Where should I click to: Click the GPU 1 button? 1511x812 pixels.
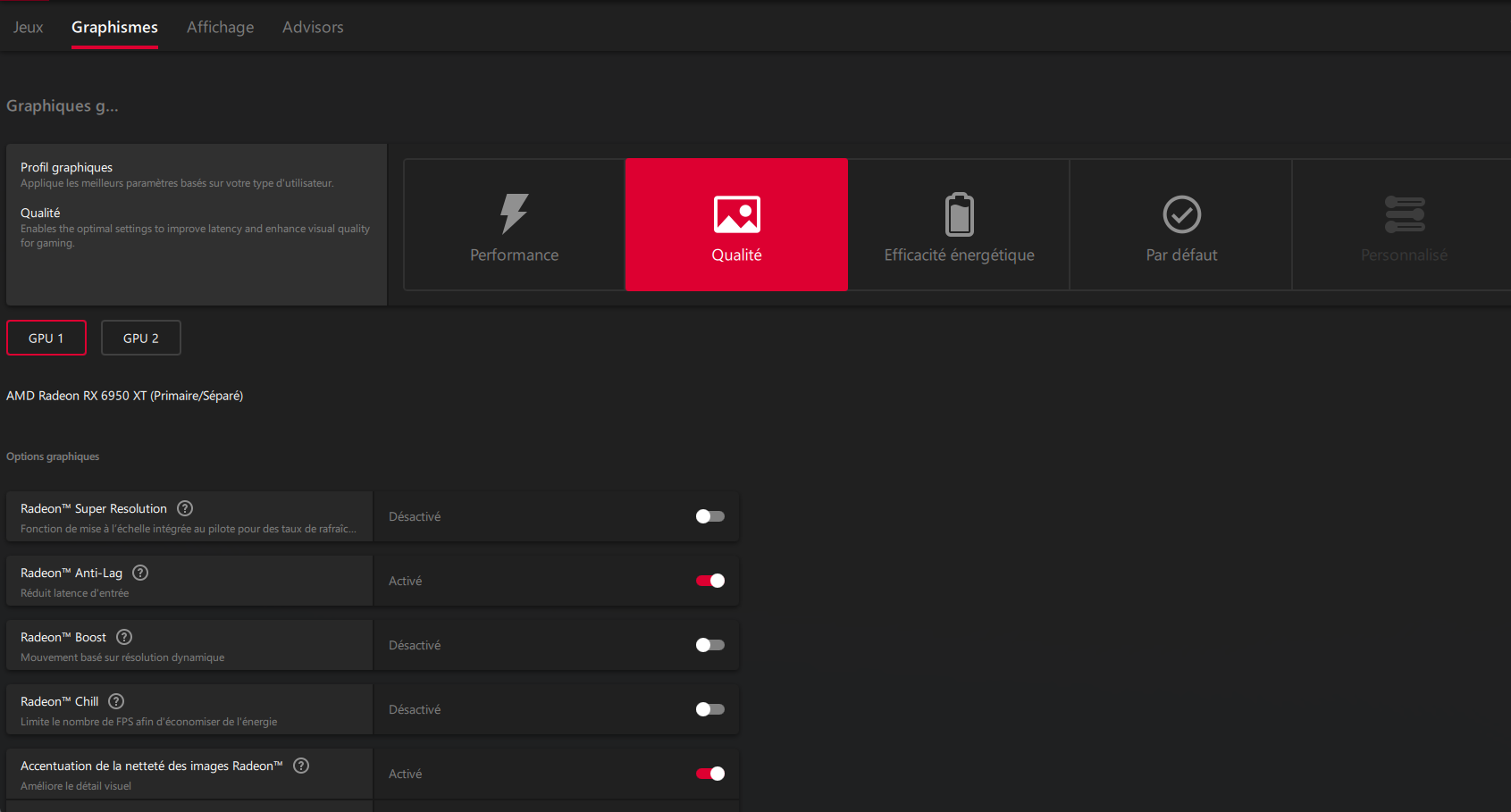pyautogui.click(x=46, y=338)
